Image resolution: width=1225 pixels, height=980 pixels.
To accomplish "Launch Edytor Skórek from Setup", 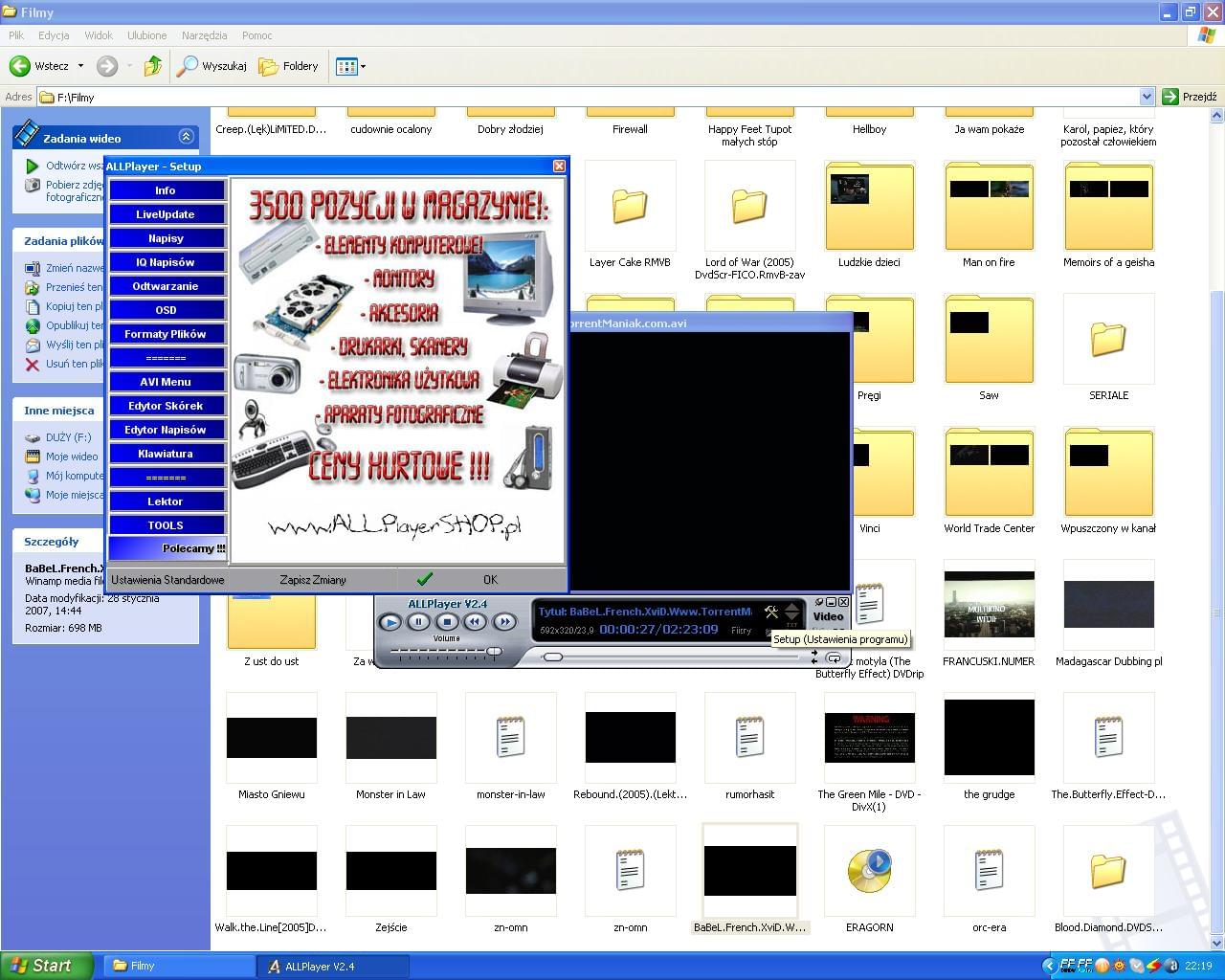I will [166, 406].
